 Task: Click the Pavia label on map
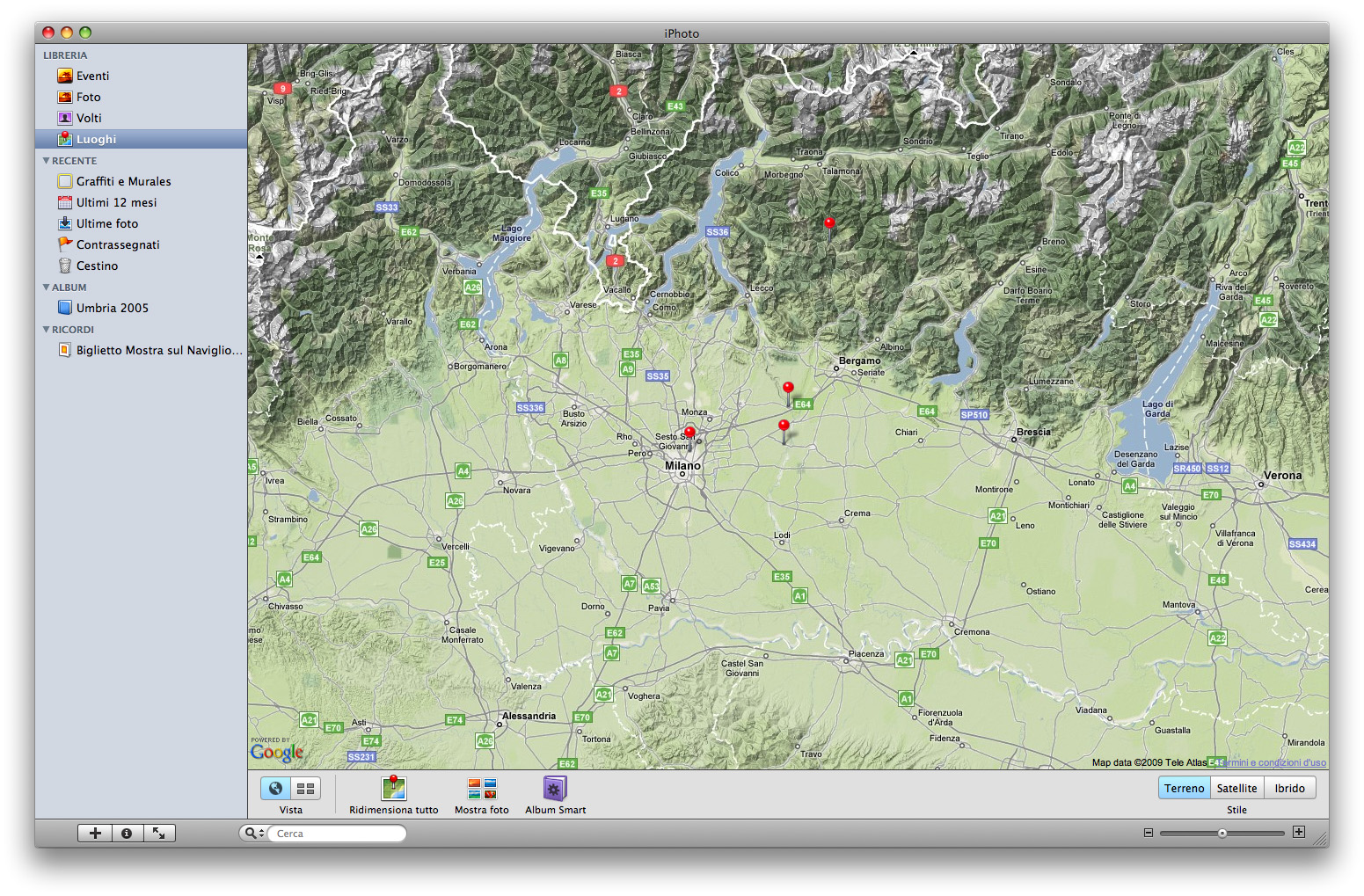click(x=659, y=608)
